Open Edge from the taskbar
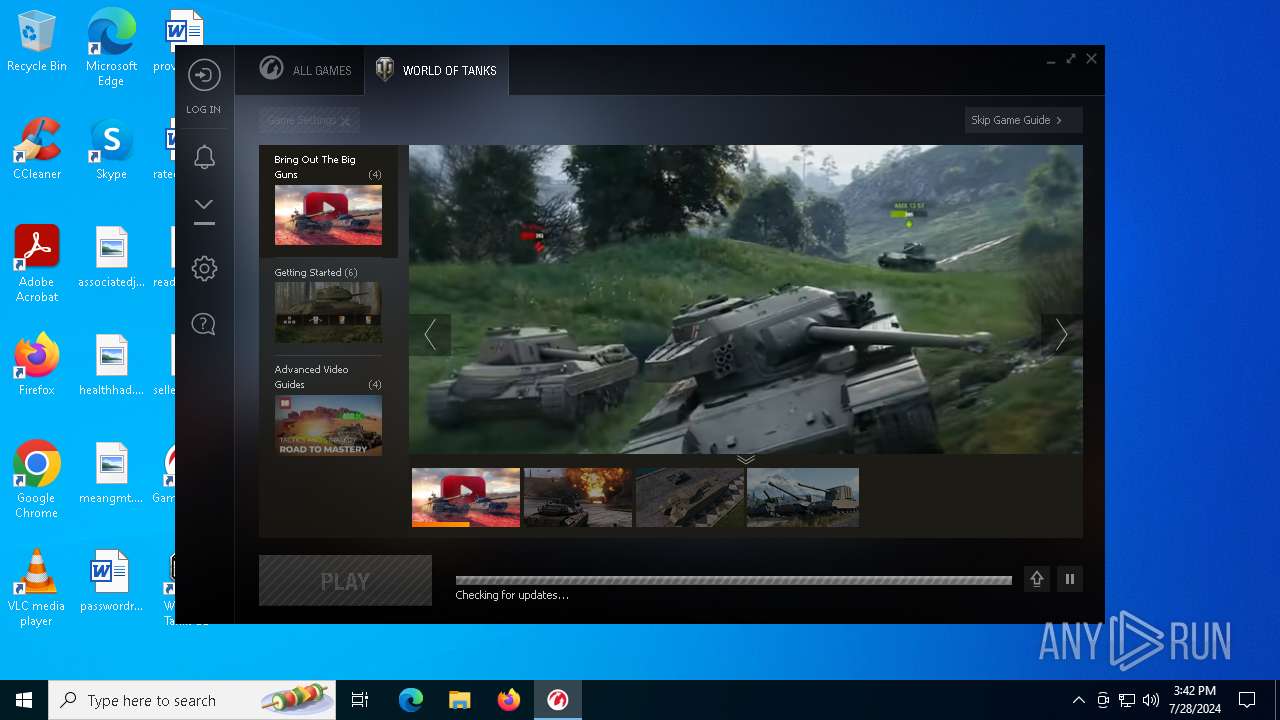1280x720 pixels. pos(411,700)
